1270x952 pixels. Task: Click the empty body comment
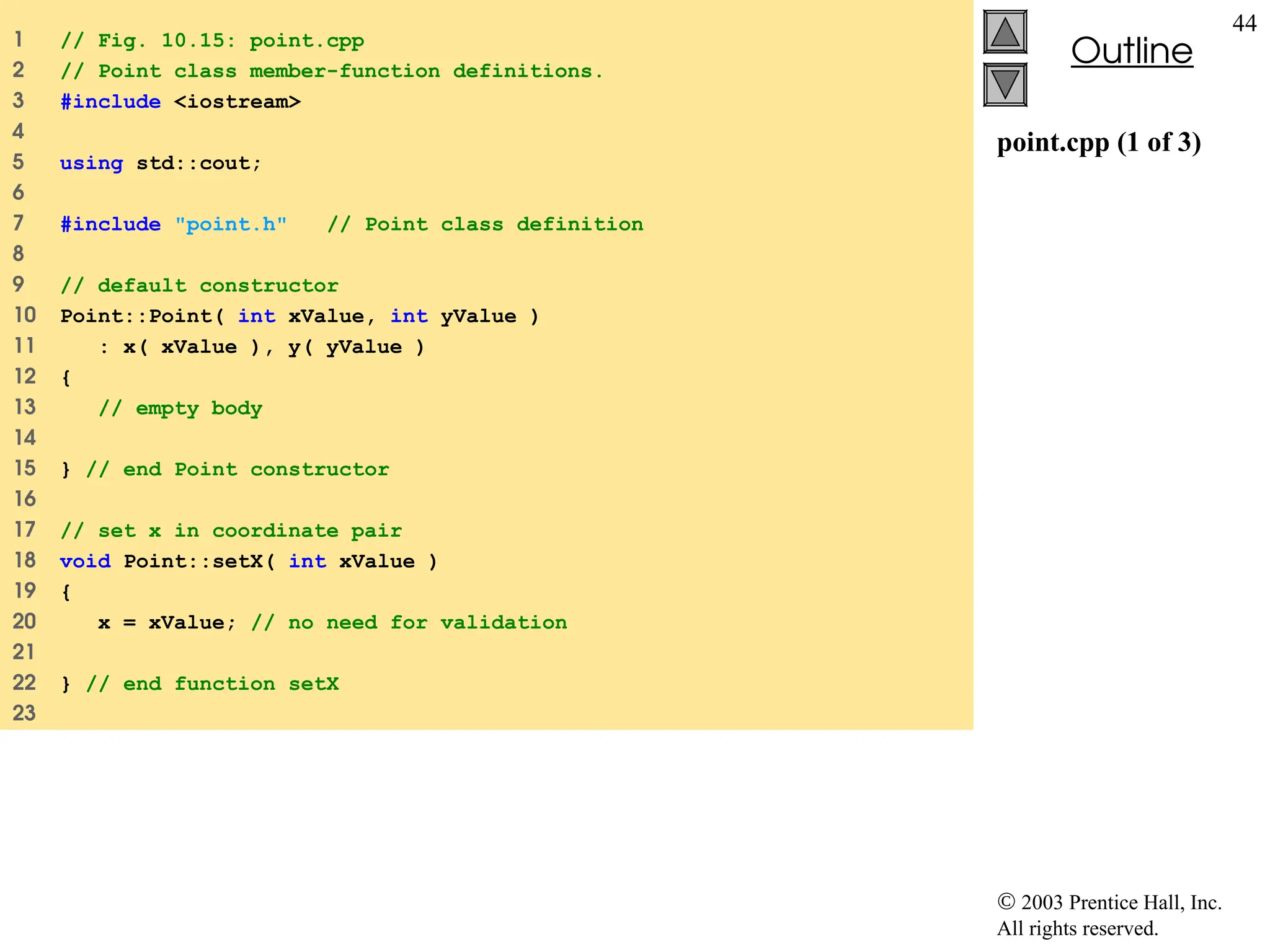coord(180,408)
